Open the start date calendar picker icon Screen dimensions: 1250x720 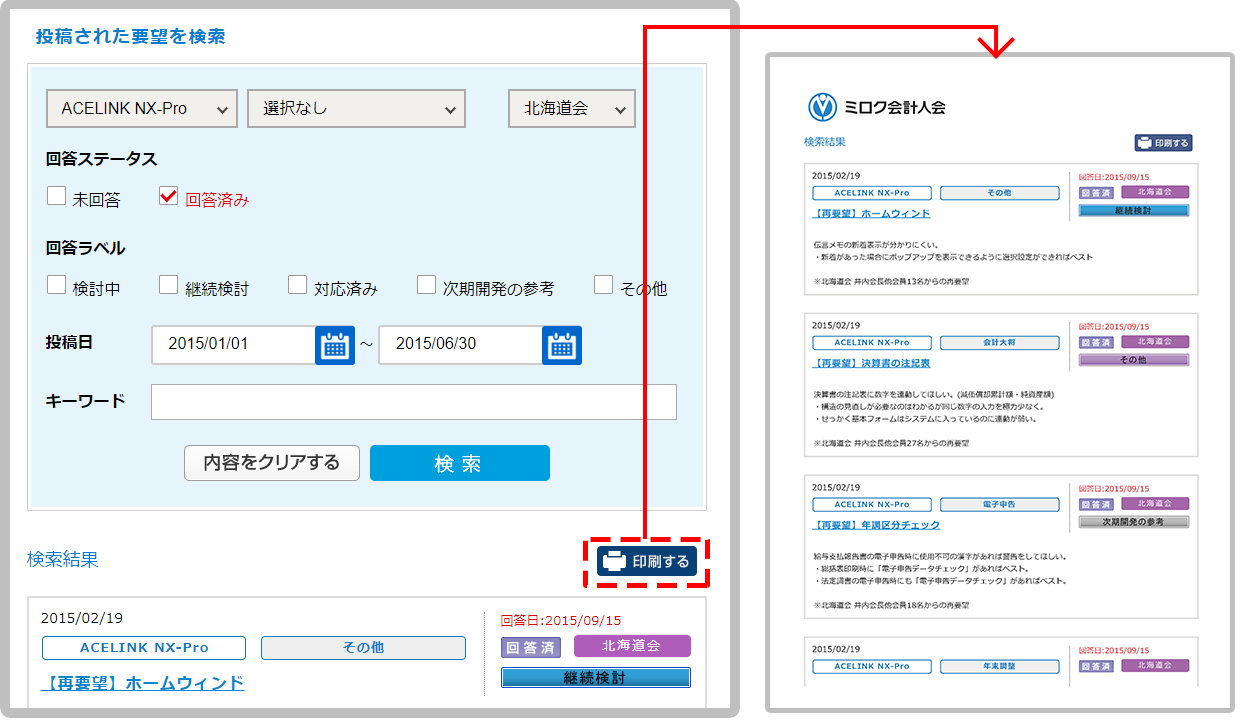point(335,345)
